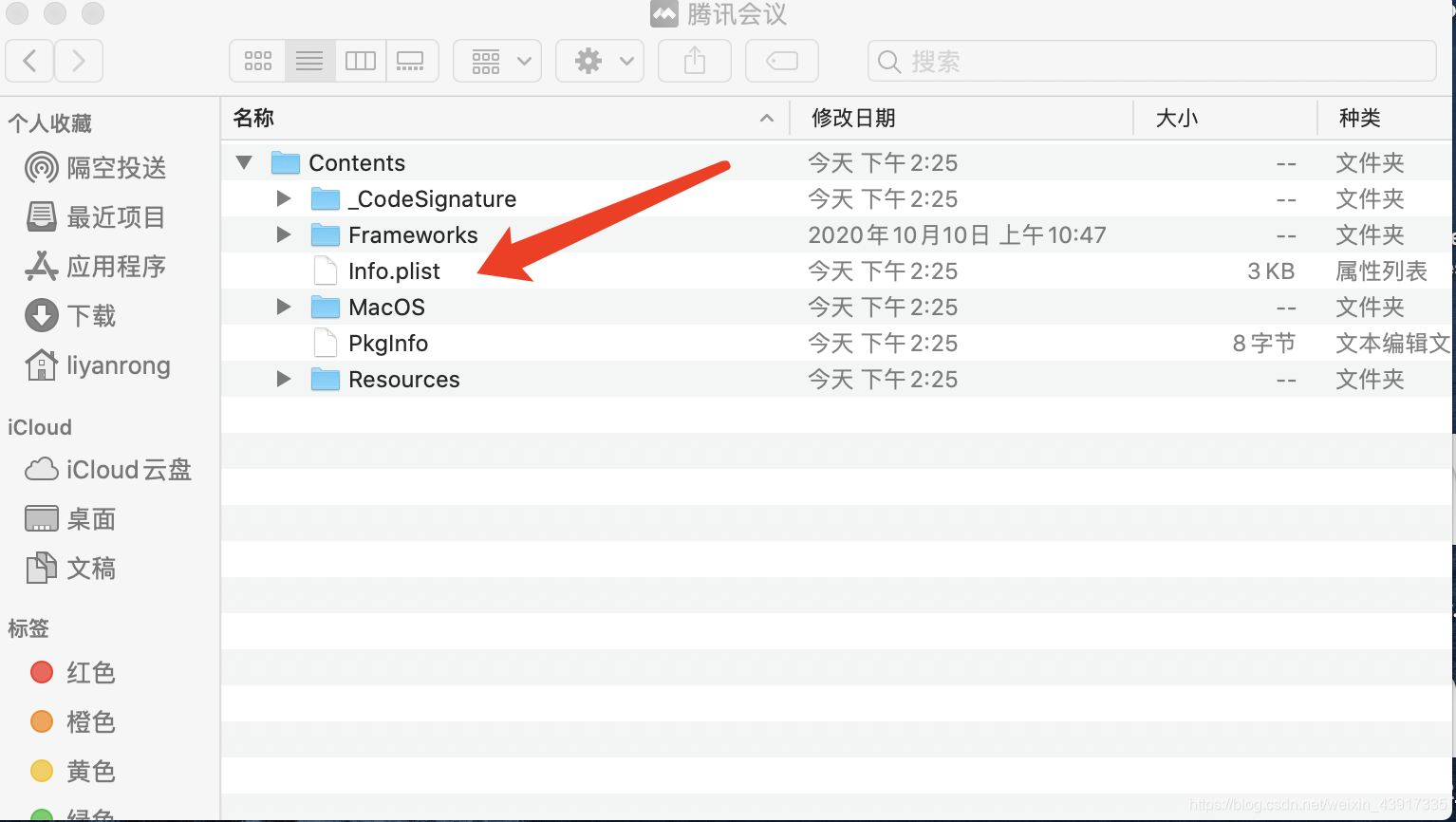Open 隔空投送 in sidebar

[x=96, y=168]
